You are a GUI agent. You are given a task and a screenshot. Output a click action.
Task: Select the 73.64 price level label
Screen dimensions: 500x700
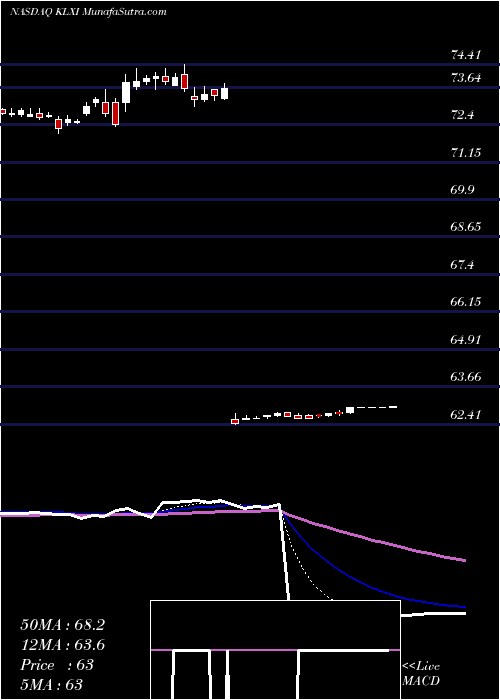(466, 79)
